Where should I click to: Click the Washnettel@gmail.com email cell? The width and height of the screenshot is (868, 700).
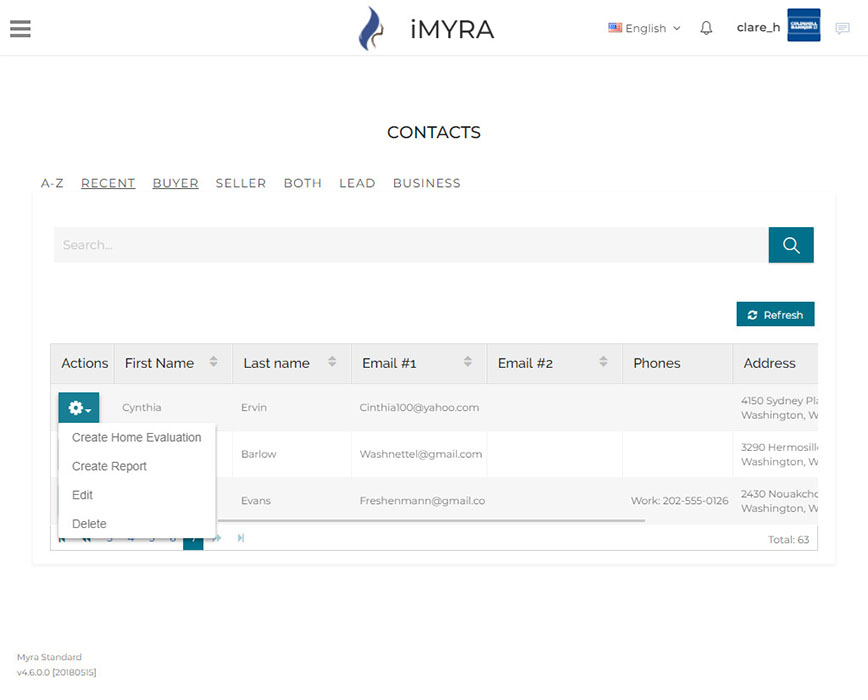[421, 454]
